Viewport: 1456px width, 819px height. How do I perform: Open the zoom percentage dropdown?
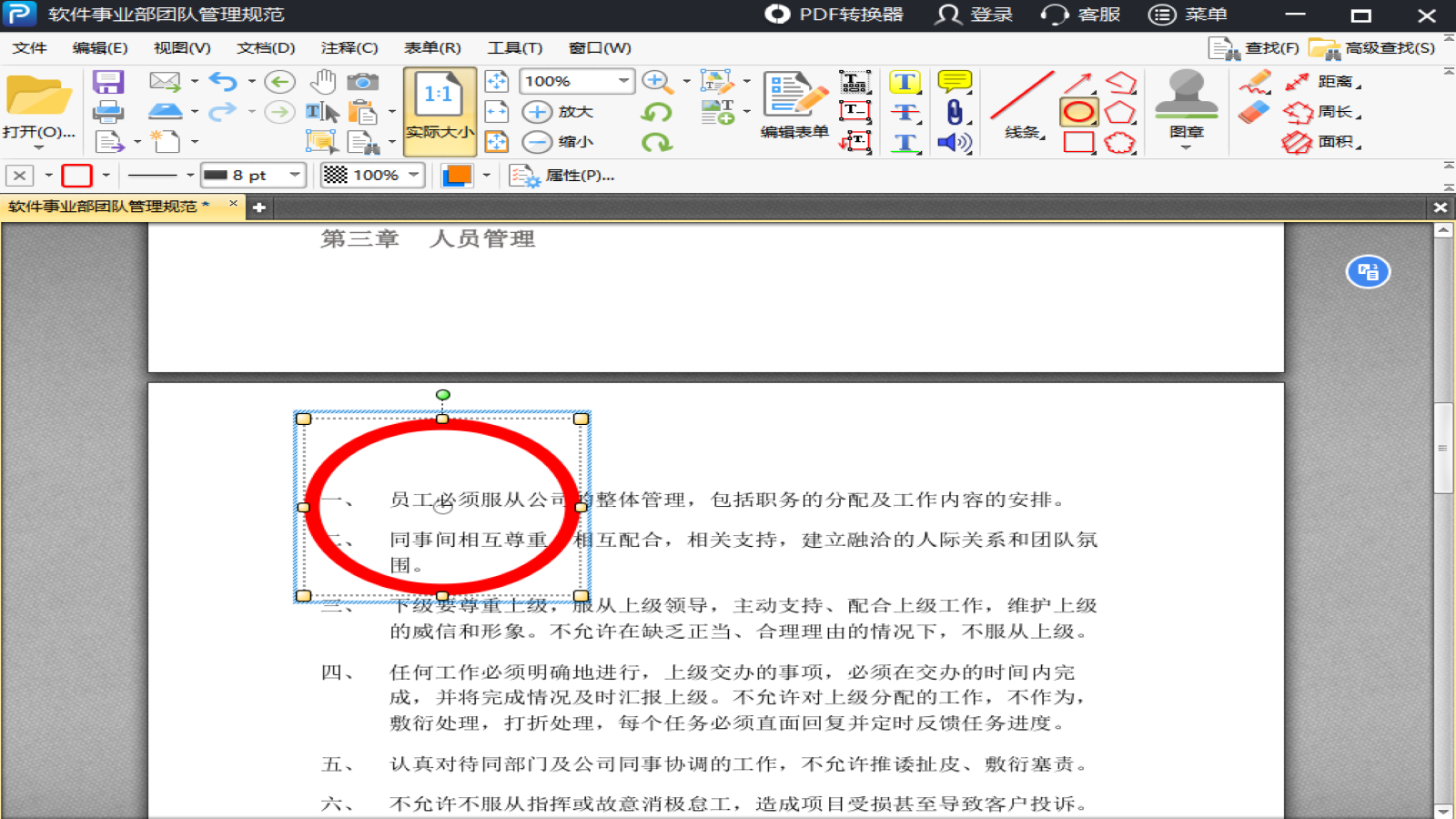tap(624, 81)
